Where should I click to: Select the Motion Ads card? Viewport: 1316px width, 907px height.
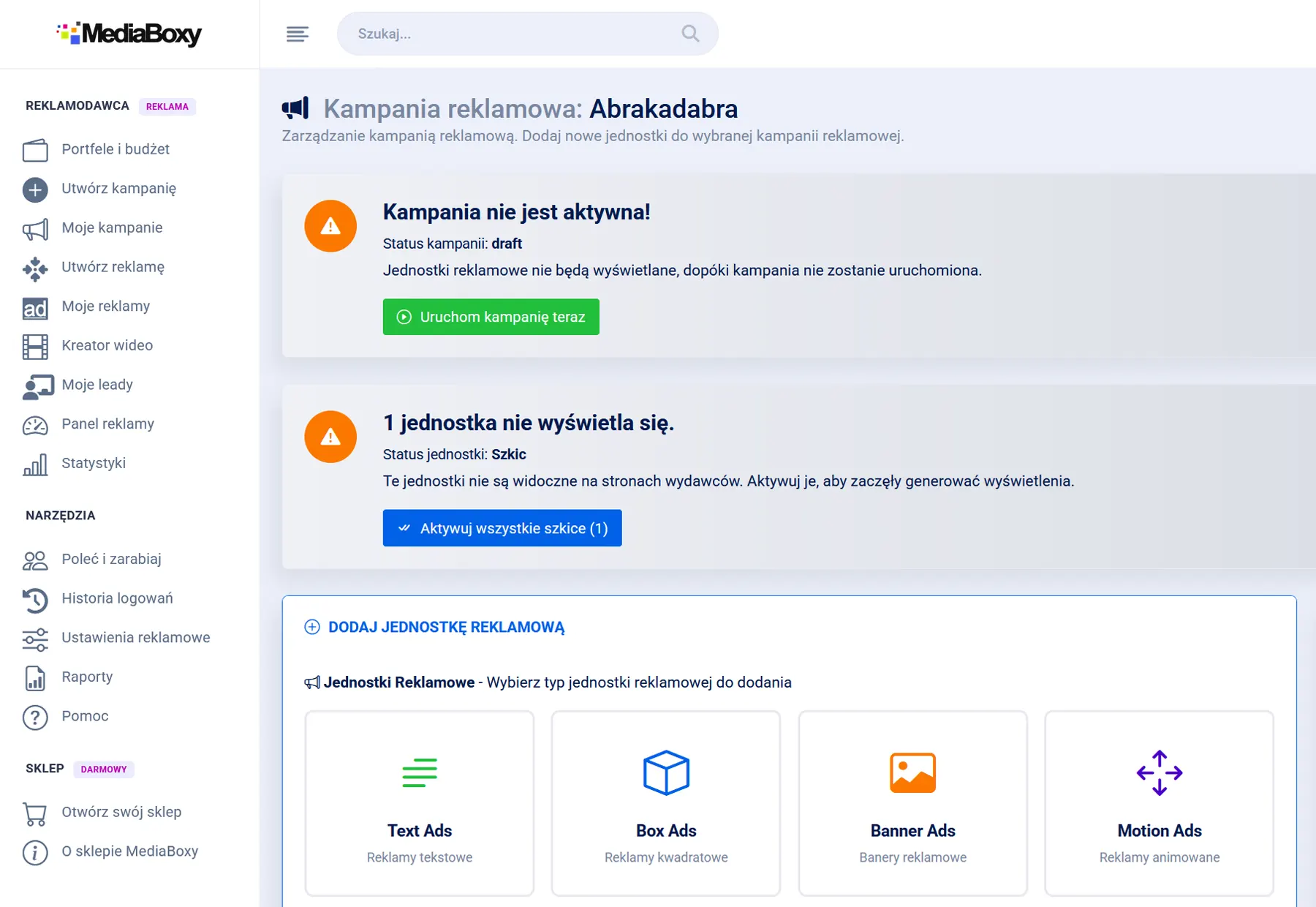tap(1160, 803)
